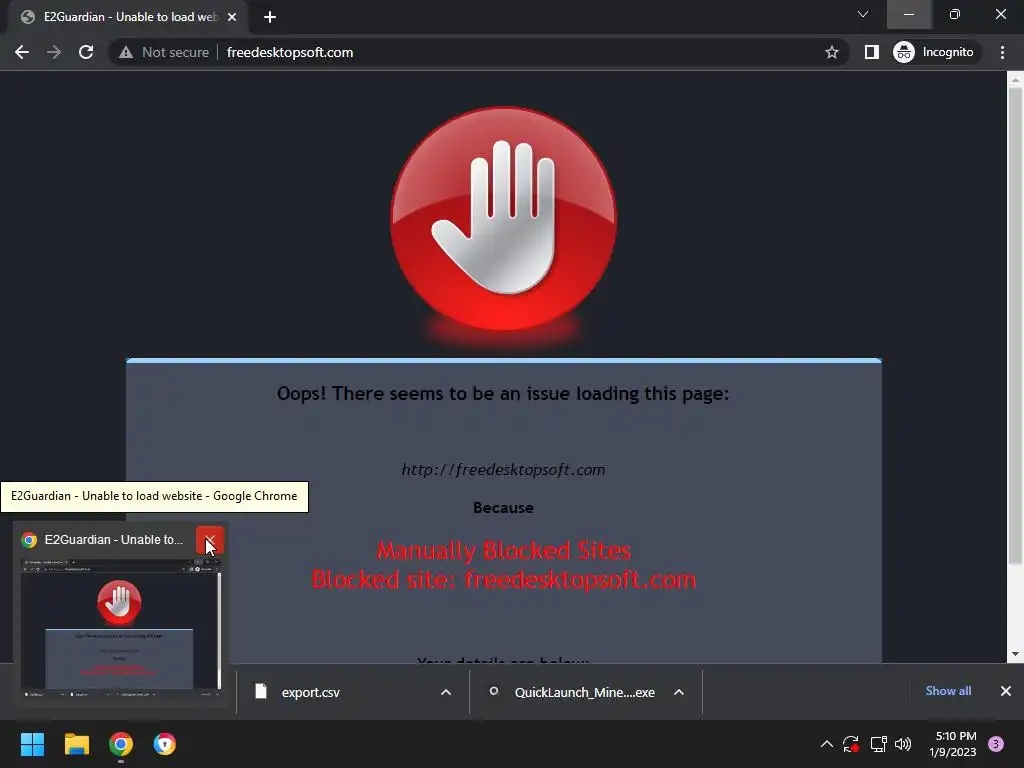The width and height of the screenshot is (1024, 768).
Task: Restore down the Chrome window
Action: pos(955,14)
